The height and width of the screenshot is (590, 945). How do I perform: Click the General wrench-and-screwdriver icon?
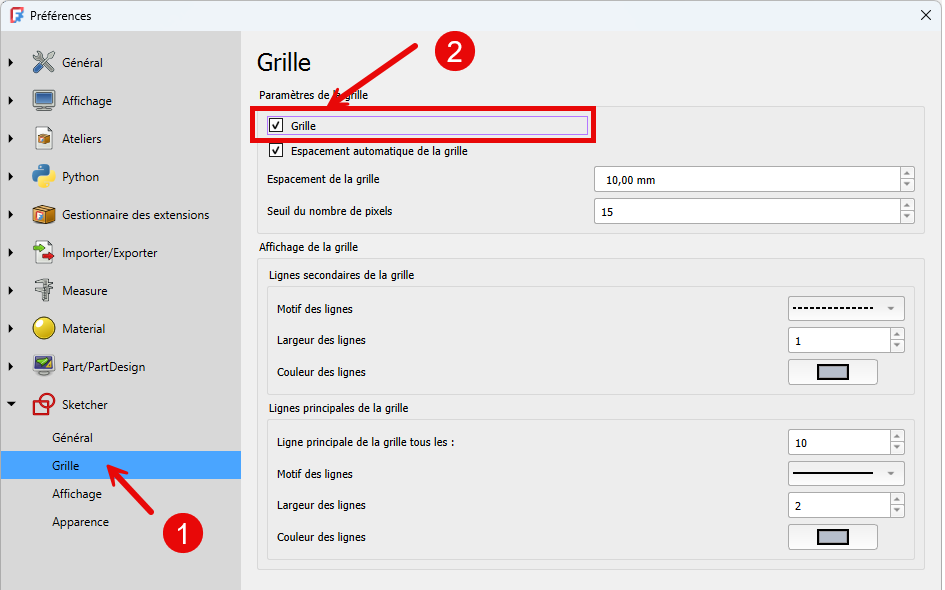click(x=43, y=62)
